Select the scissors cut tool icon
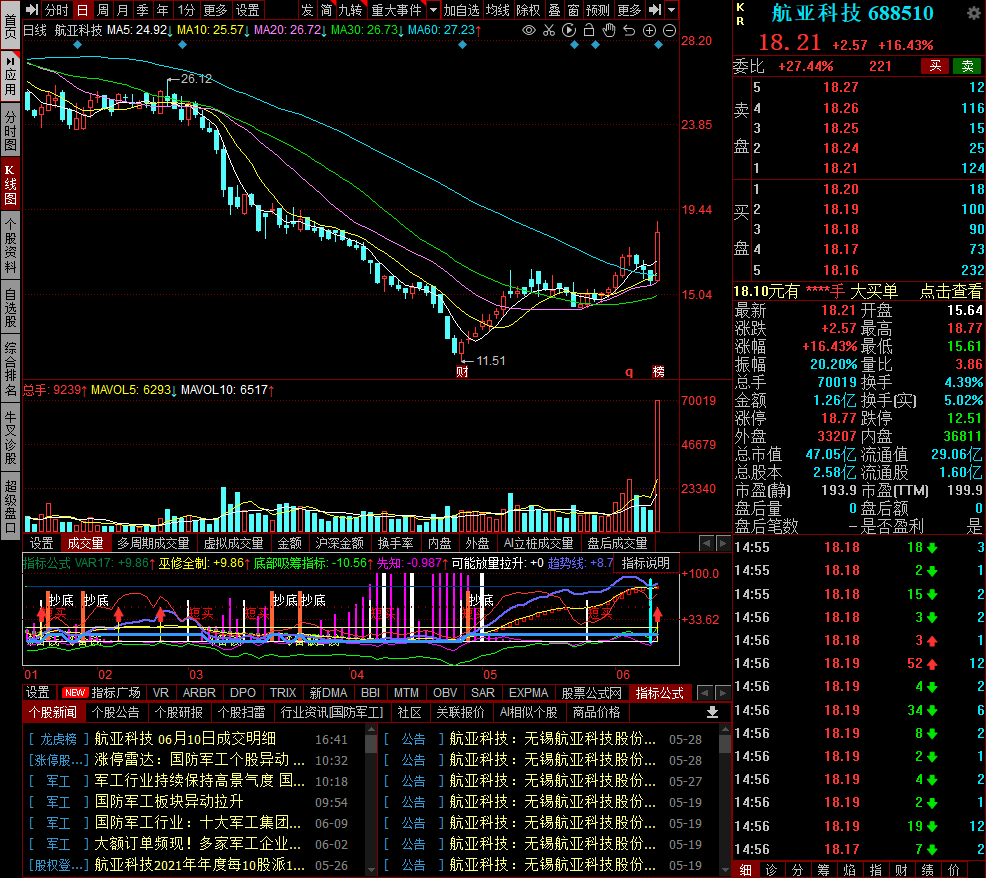The height and width of the screenshot is (878, 986). tap(549, 30)
